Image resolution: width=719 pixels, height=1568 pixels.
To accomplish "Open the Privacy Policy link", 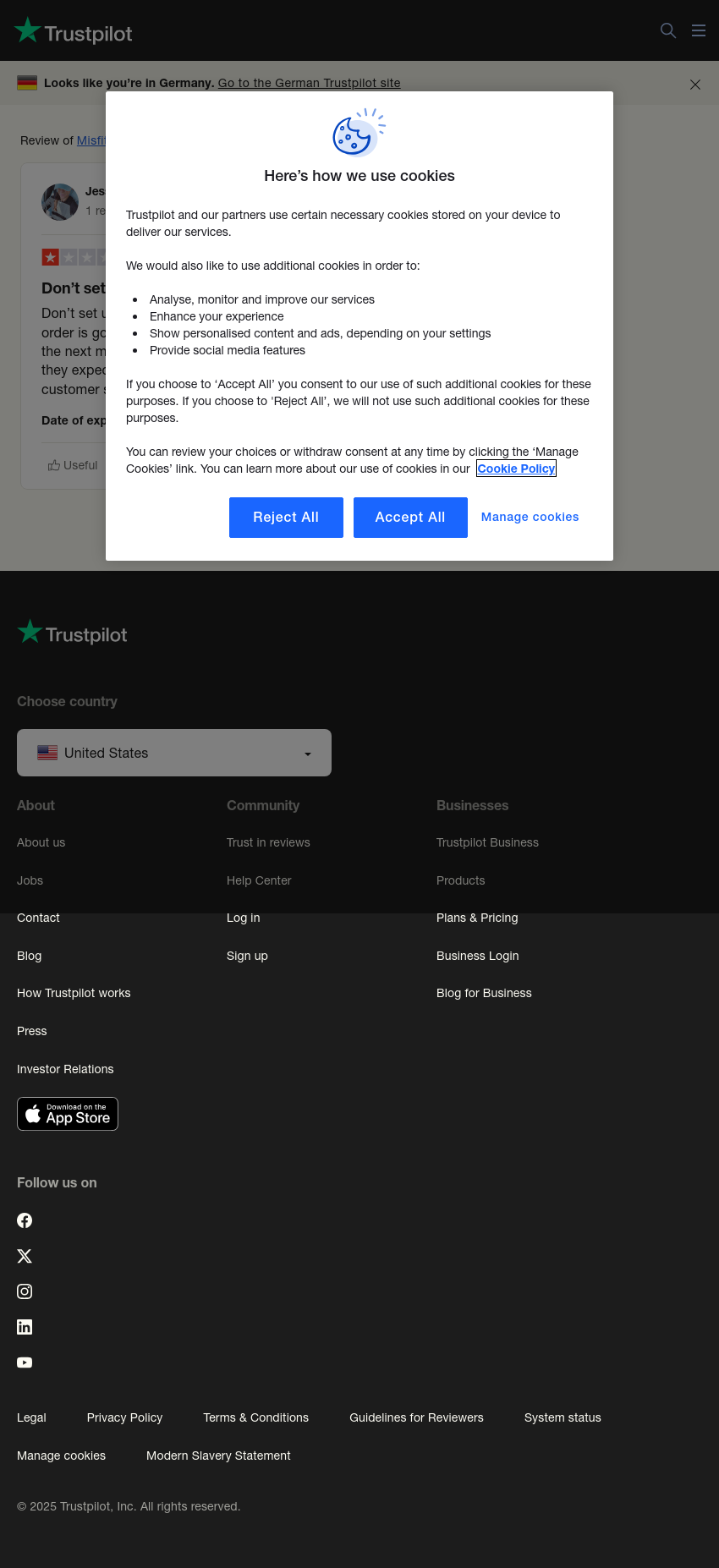I will (x=124, y=1417).
